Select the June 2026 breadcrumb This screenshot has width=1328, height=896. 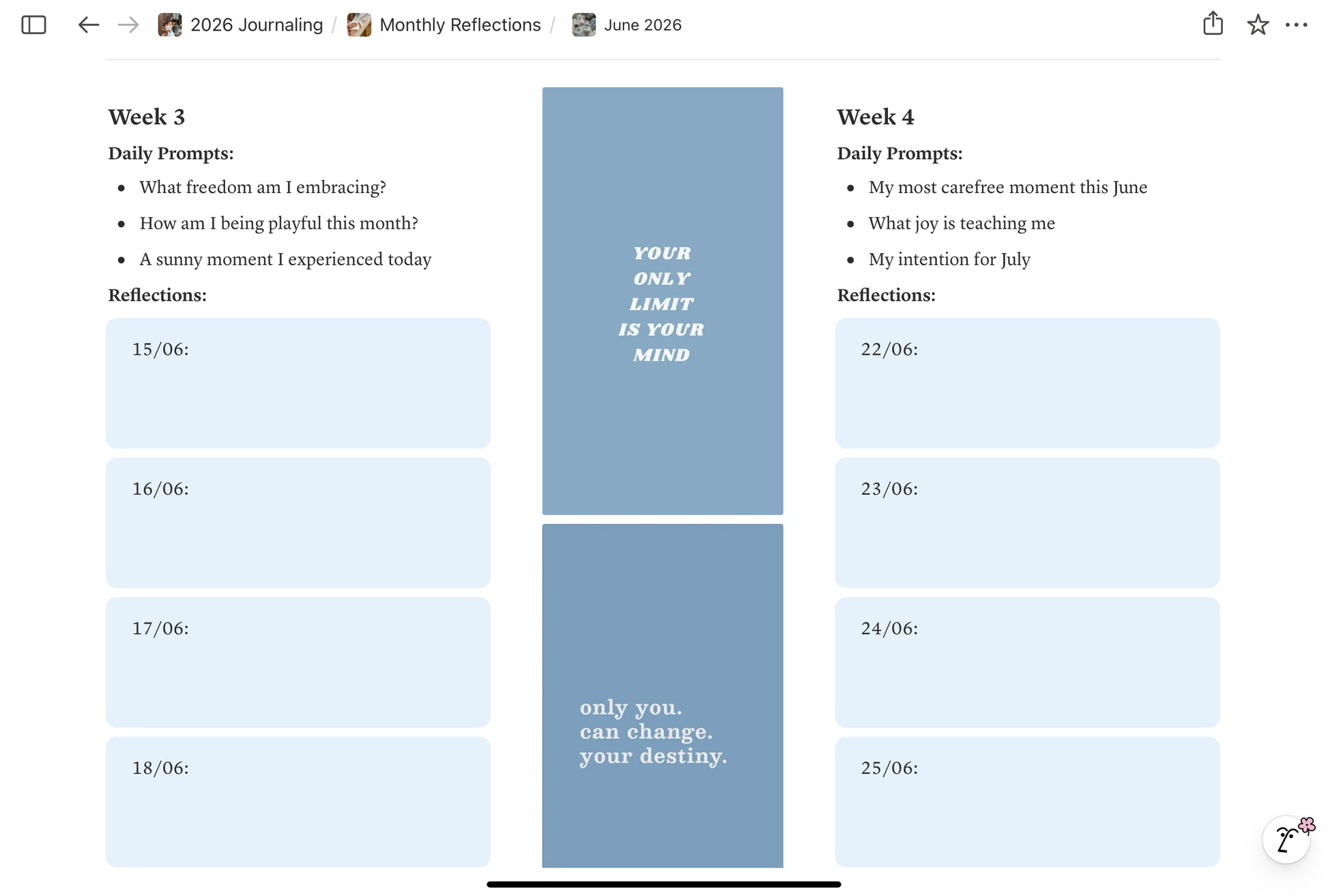coord(642,25)
